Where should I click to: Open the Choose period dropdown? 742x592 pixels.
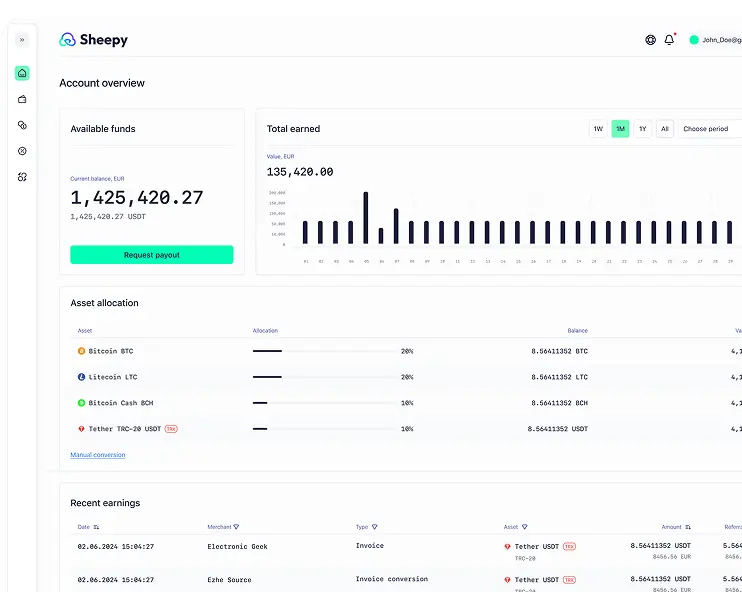click(x=710, y=129)
